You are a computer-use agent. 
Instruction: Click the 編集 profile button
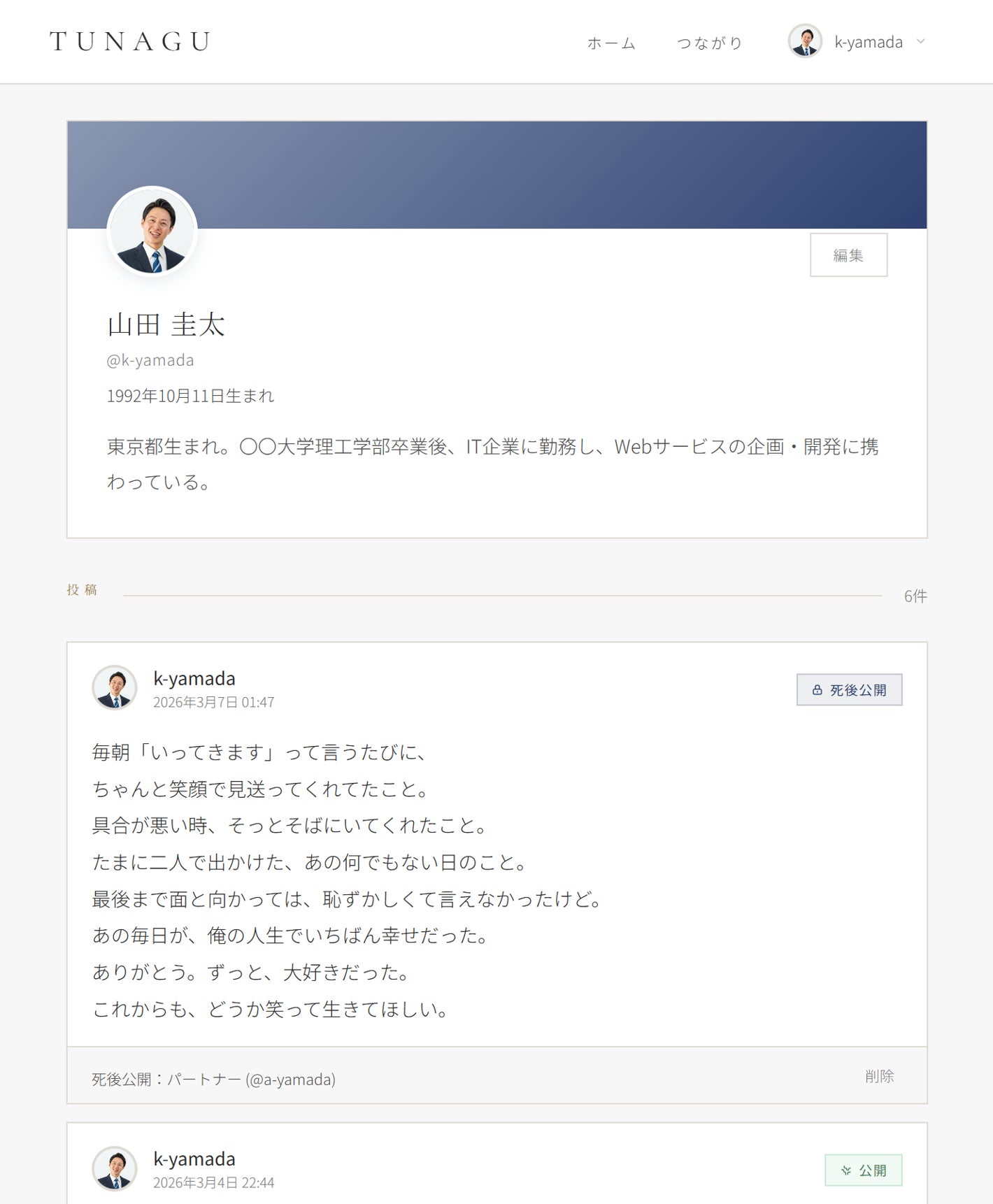848,255
